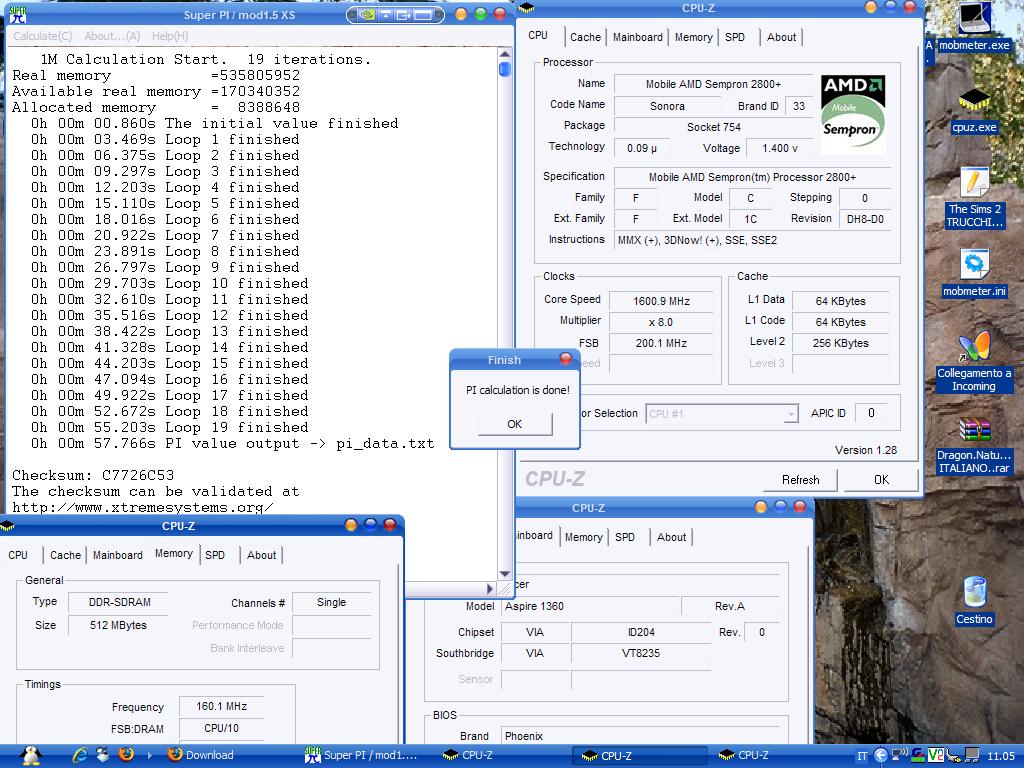Image resolution: width=1024 pixels, height=768 pixels.
Task: Open the Dragon.Natu ITALIANO rar archive
Action: click(974, 447)
